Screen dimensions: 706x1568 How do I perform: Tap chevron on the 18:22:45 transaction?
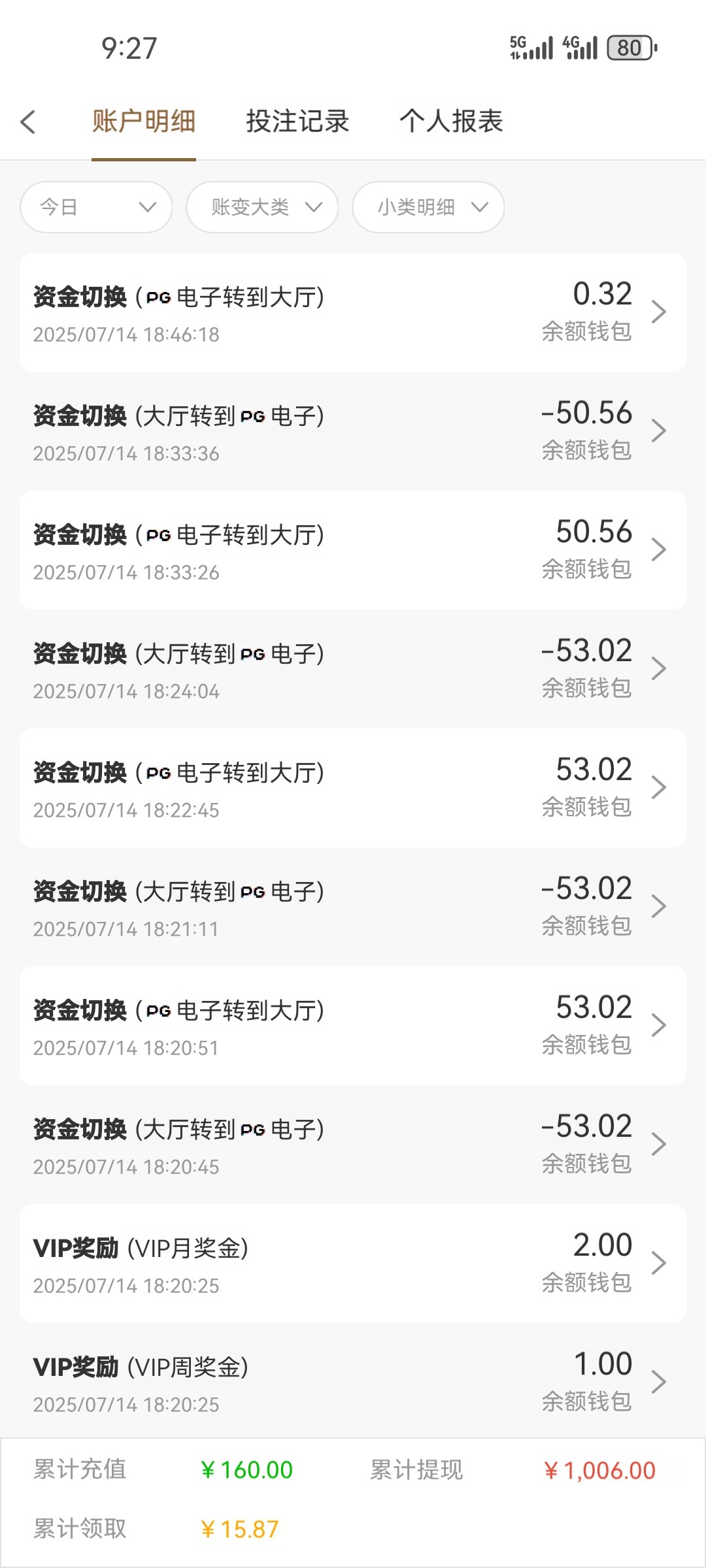[658, 788]
